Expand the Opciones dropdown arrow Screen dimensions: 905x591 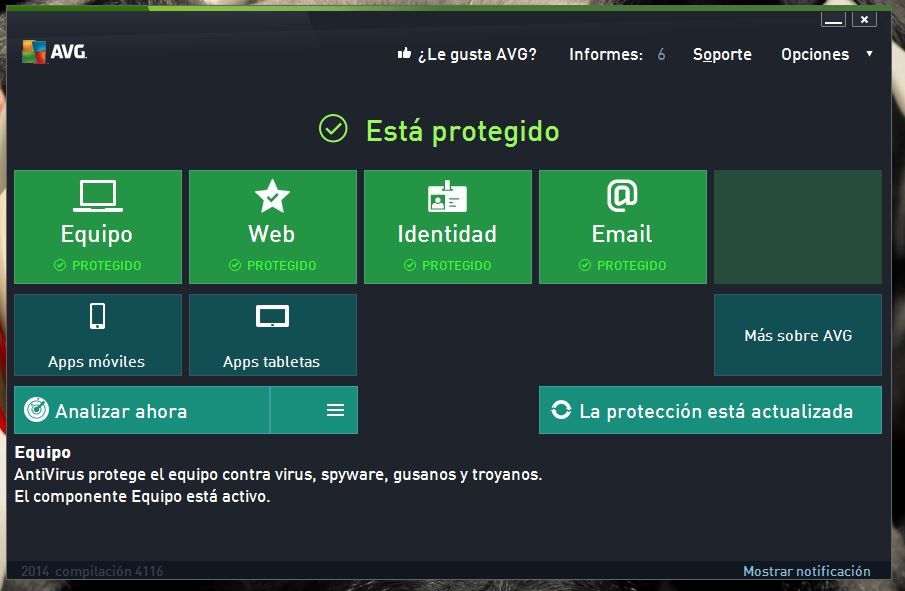[869, 54]
